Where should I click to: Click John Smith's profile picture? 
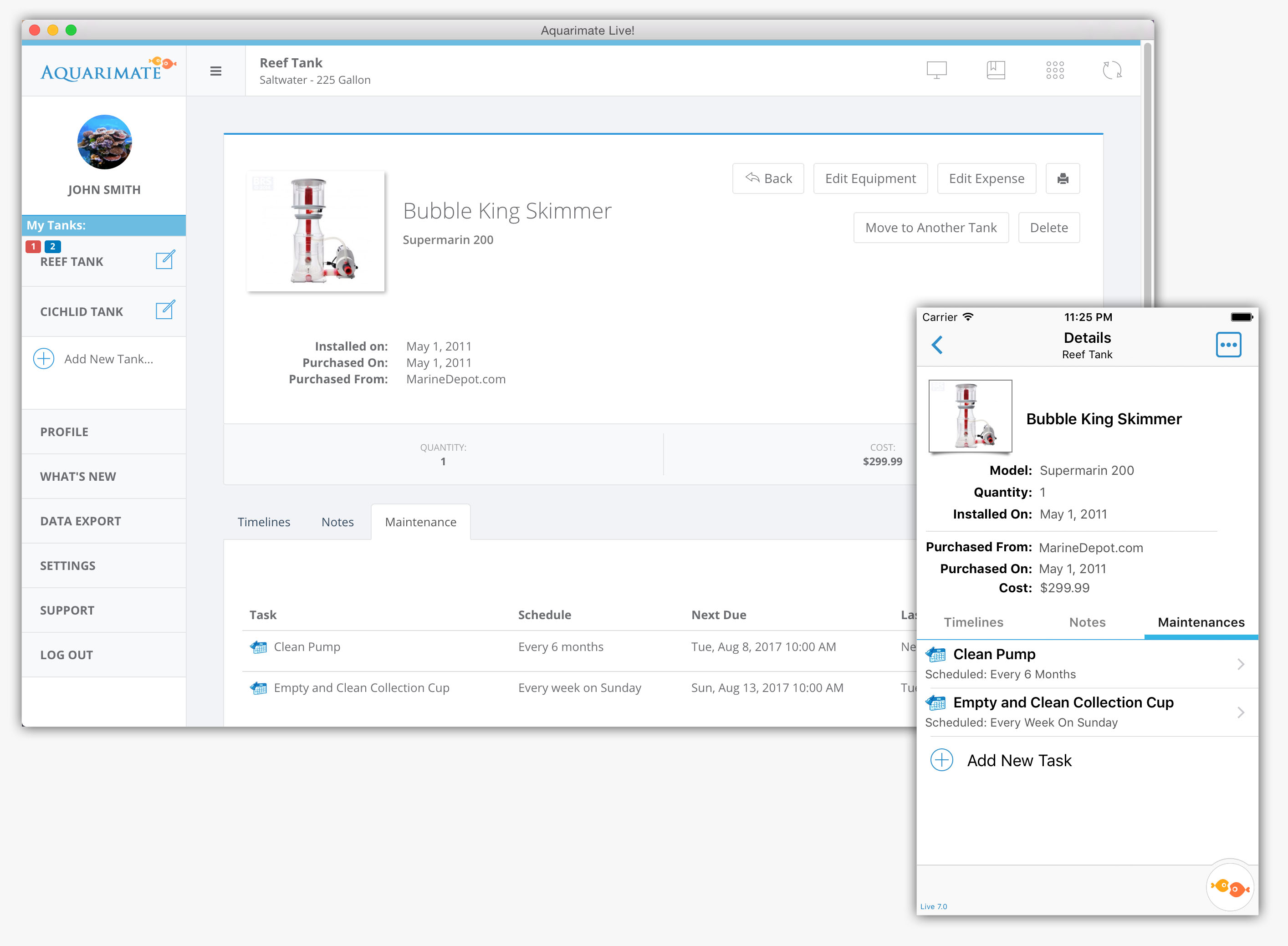(x=104, y=142)
